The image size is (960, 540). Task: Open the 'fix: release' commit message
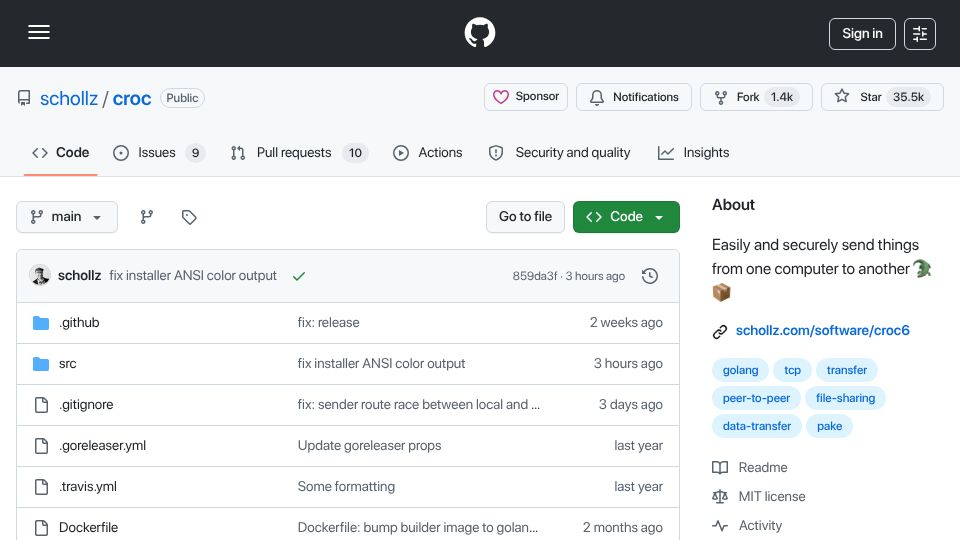click(328, 323)
